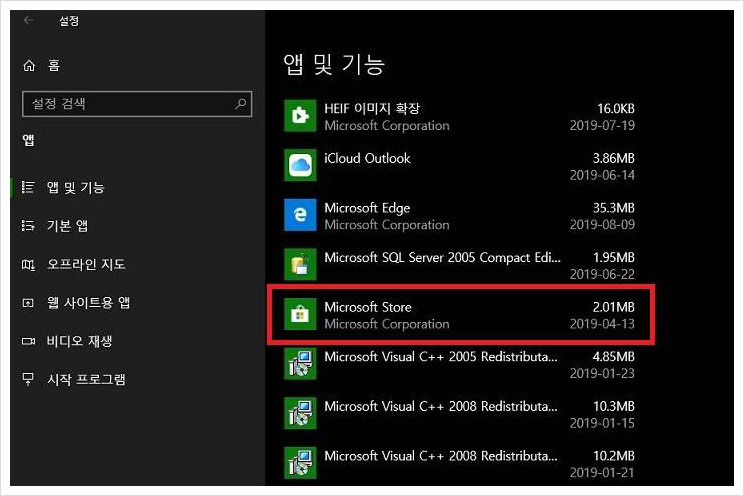This screenshot has height=496, width=744.
Task: Open the 기본 앱 section
Action: click(x=67, y=226)
